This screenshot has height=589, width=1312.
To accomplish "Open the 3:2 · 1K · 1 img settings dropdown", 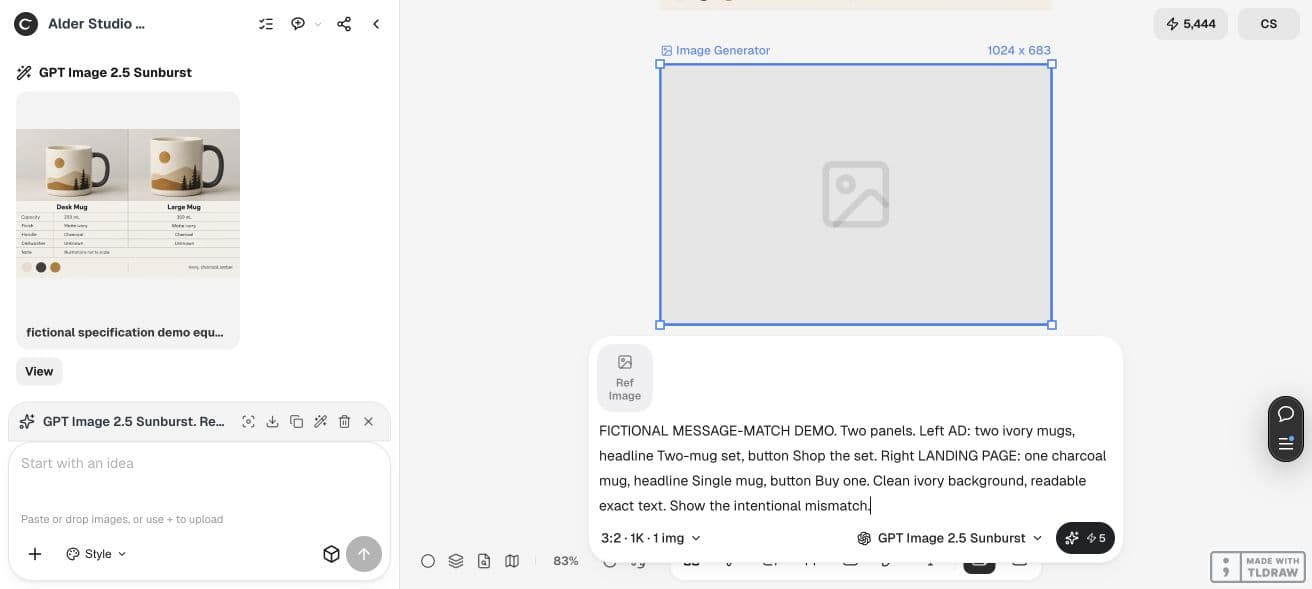I will 651,538.
